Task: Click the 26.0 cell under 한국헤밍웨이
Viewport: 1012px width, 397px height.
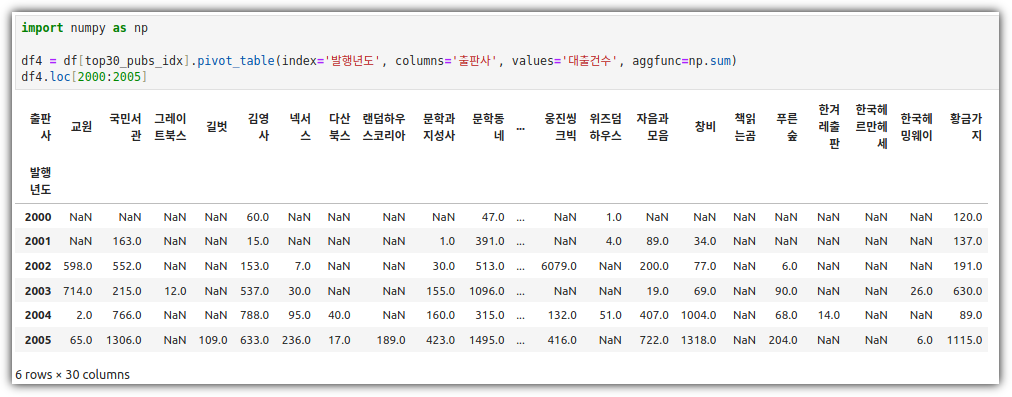Action: (x=921, y=290)
